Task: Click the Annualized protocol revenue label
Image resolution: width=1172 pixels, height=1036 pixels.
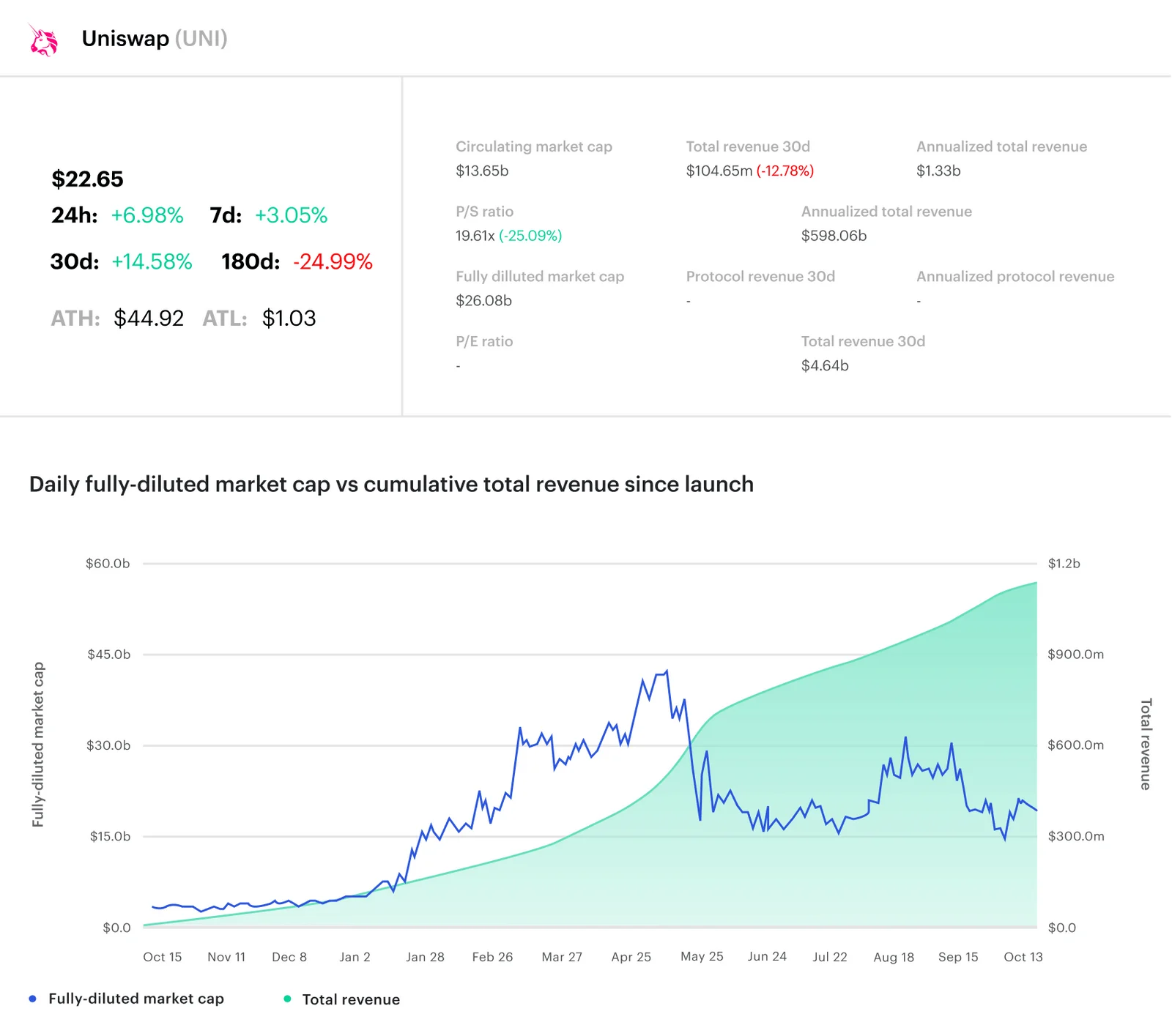Action: (1015, 277)
